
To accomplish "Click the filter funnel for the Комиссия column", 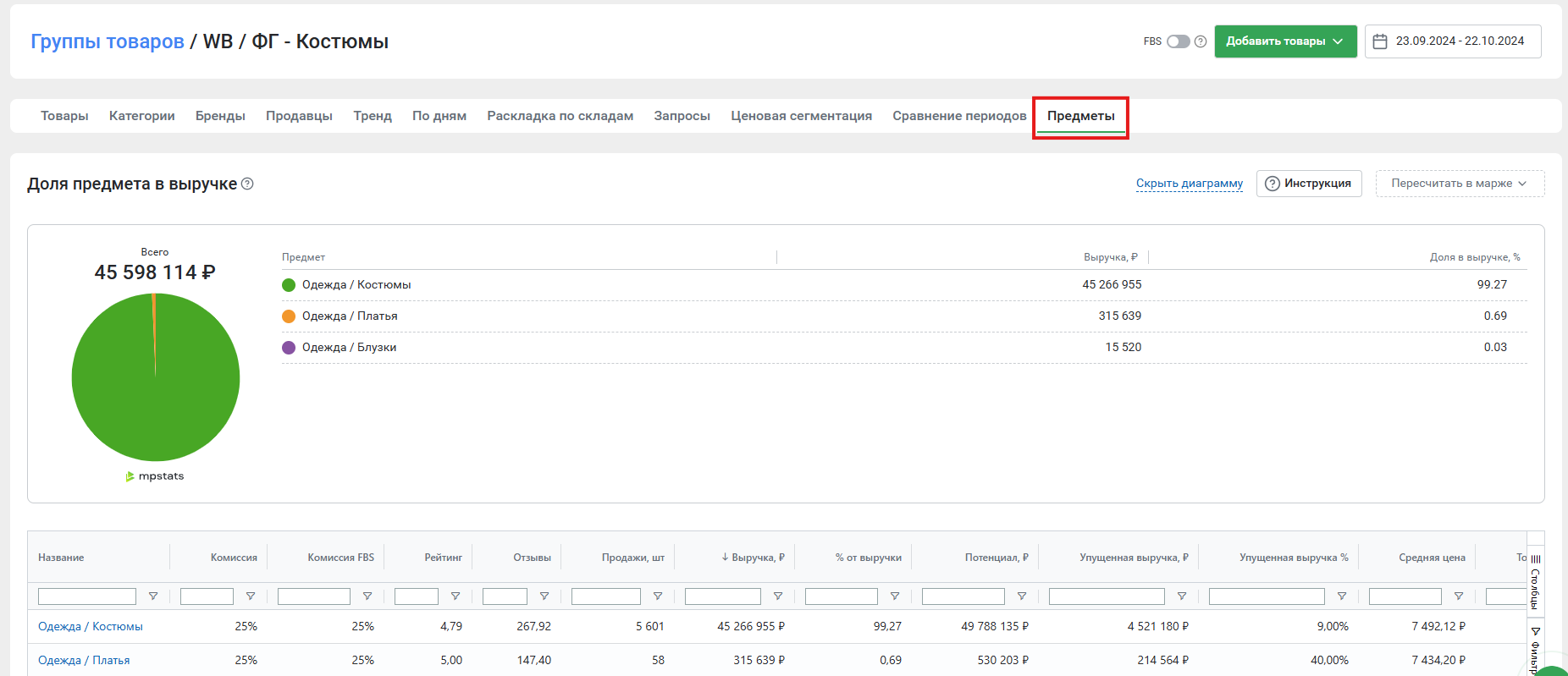I will (251, 596).
